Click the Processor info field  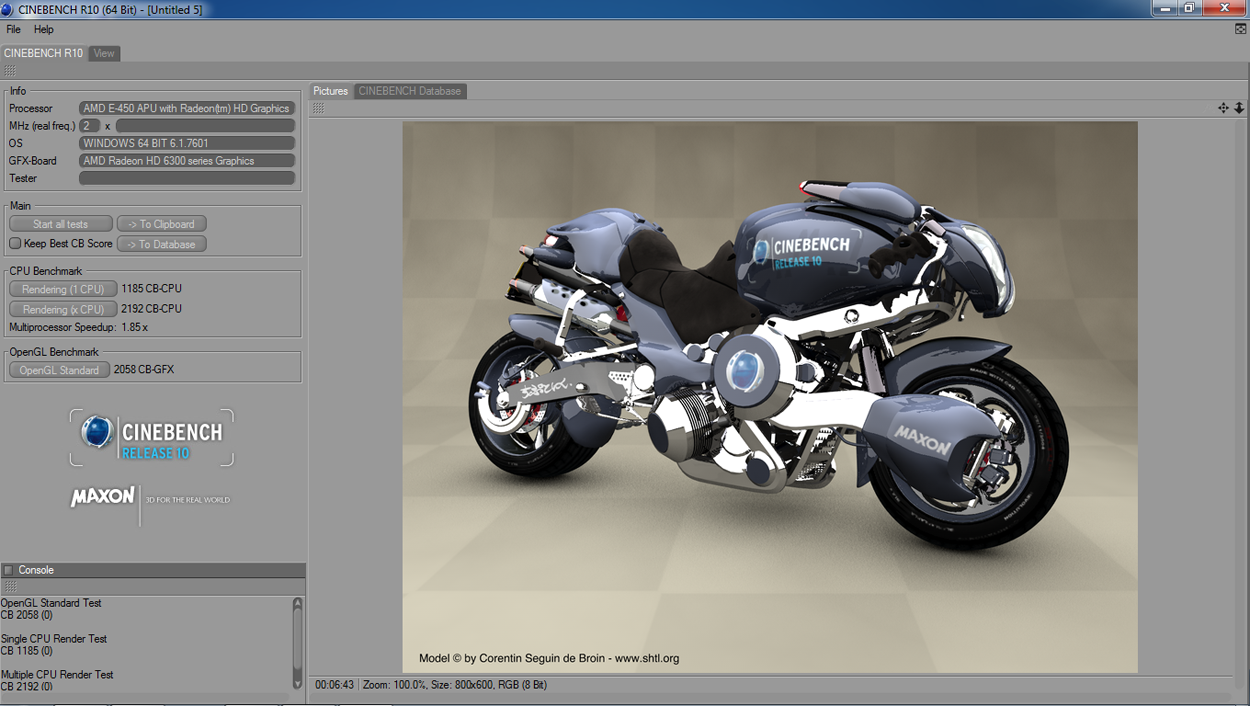click(x=187, y=108)
